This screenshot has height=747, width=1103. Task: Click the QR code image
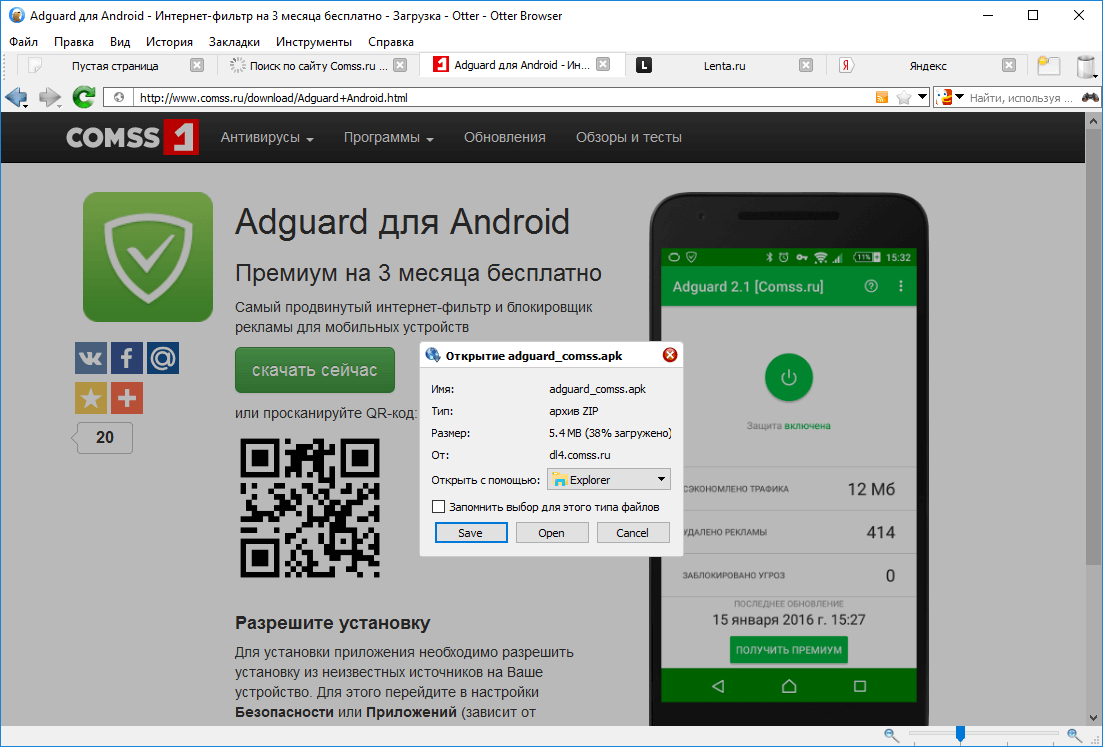[x=310, y=508]
